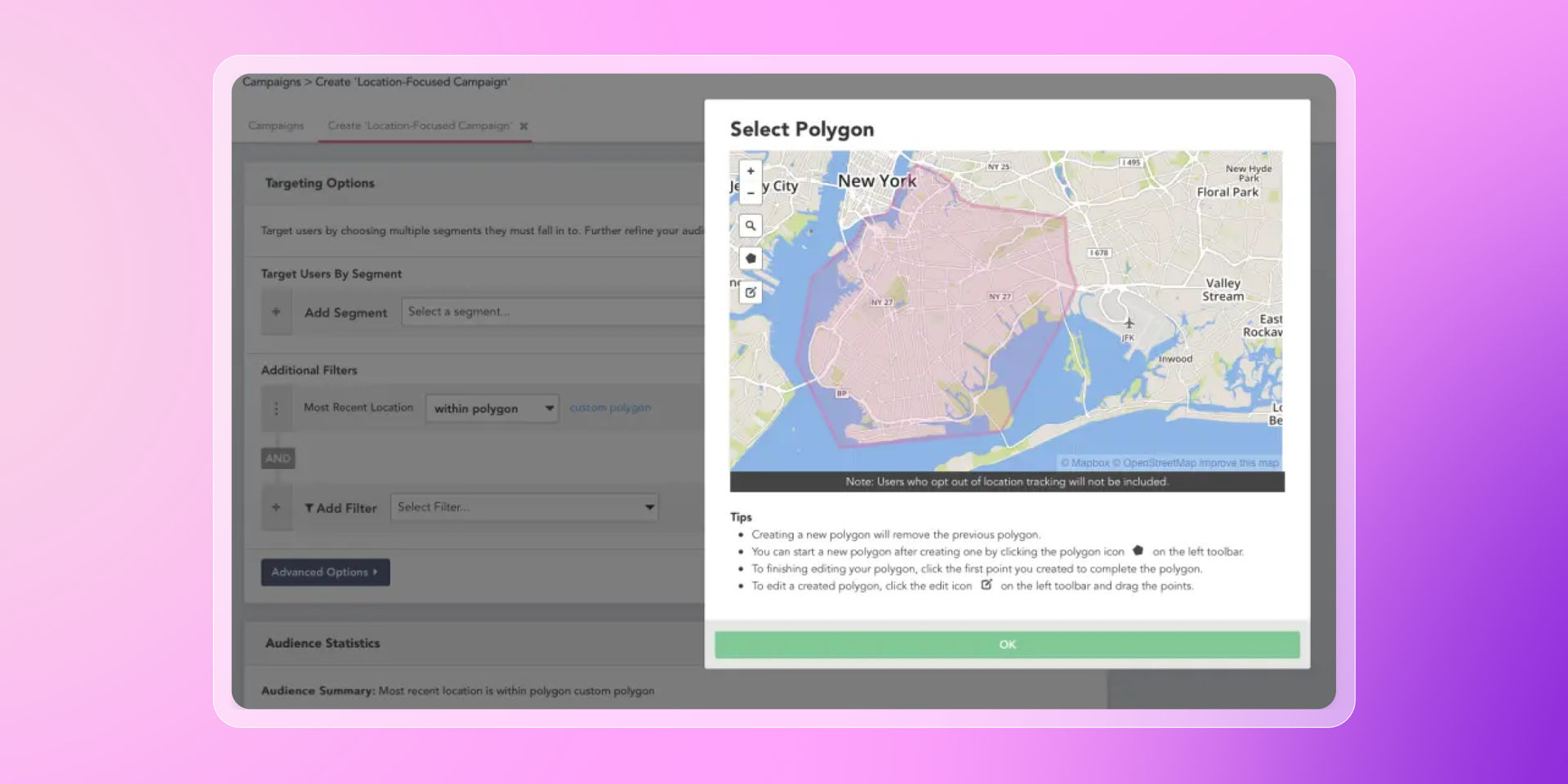
Task: Open the map search tool
Action: click(x=751, y=225)
